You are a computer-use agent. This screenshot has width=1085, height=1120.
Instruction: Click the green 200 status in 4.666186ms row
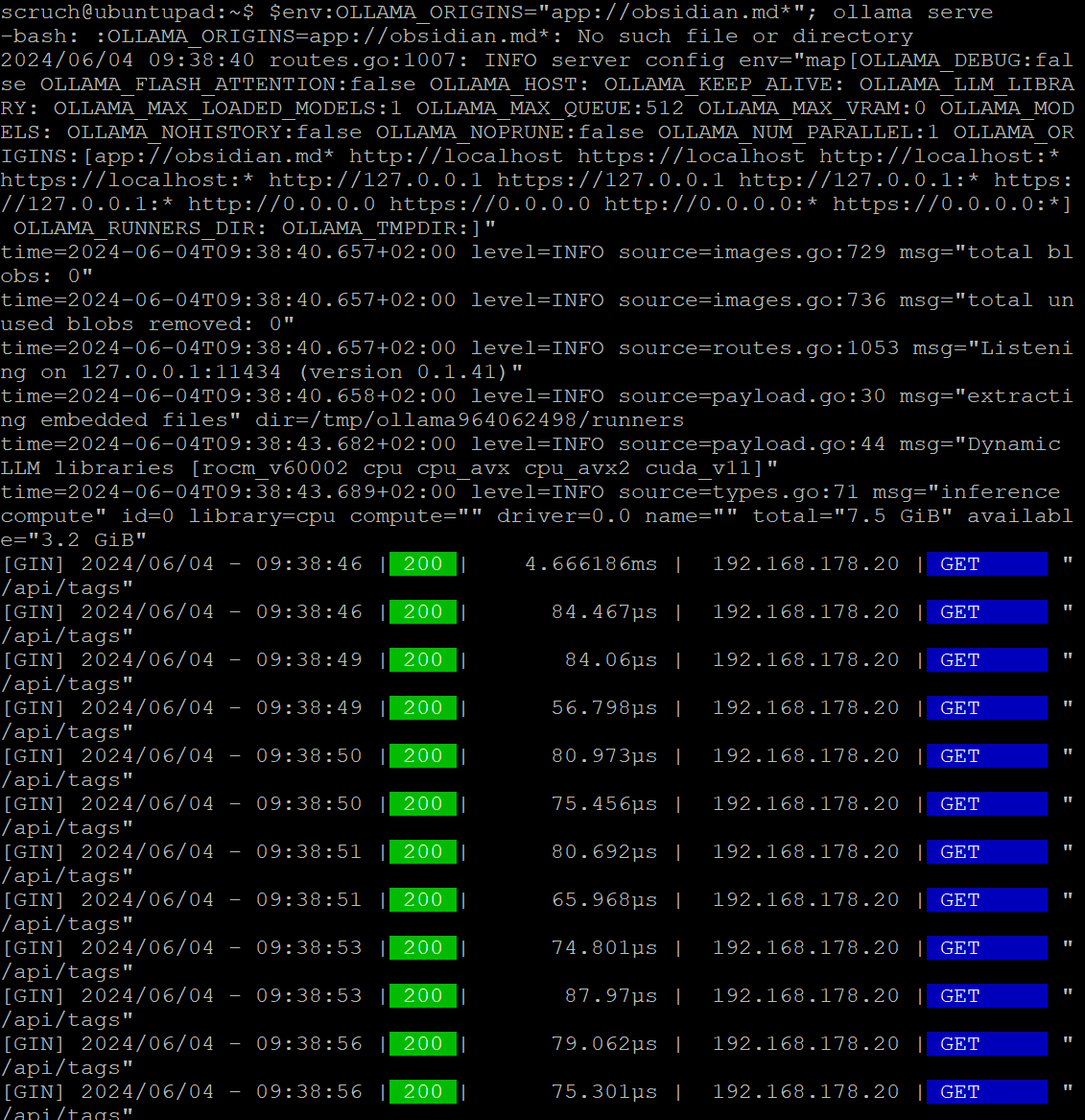click(422, 564)
